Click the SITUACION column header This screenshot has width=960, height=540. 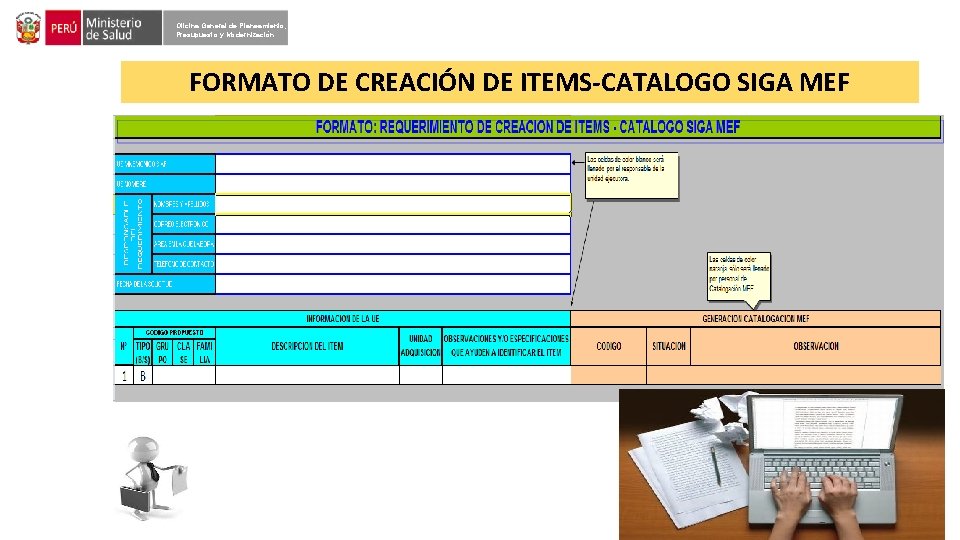tap(669, 347)
